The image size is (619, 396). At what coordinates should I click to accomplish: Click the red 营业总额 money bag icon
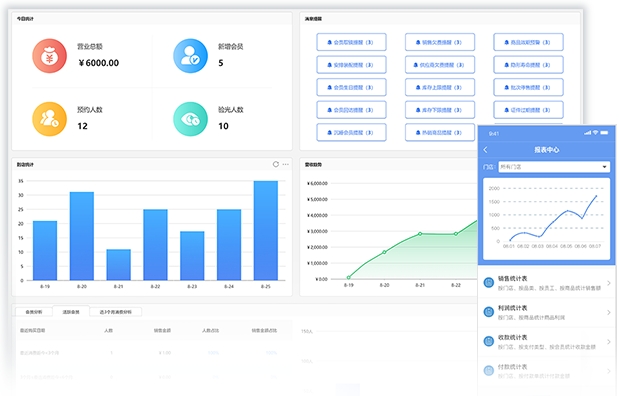49,56
